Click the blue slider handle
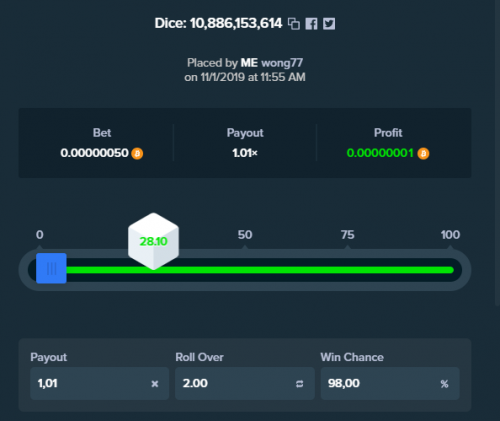This screenshot has width=500, height=421. tap(51, 268)
